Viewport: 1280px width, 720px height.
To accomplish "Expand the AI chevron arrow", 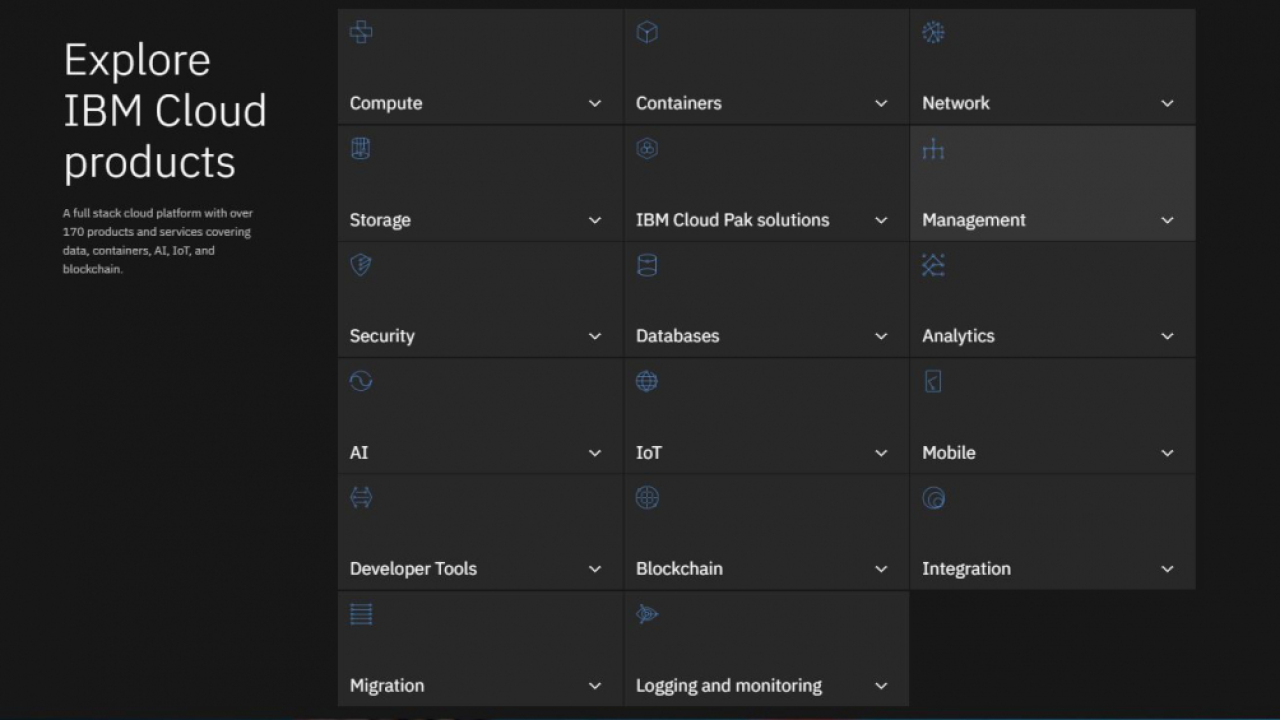I will [x=595, y=453].
